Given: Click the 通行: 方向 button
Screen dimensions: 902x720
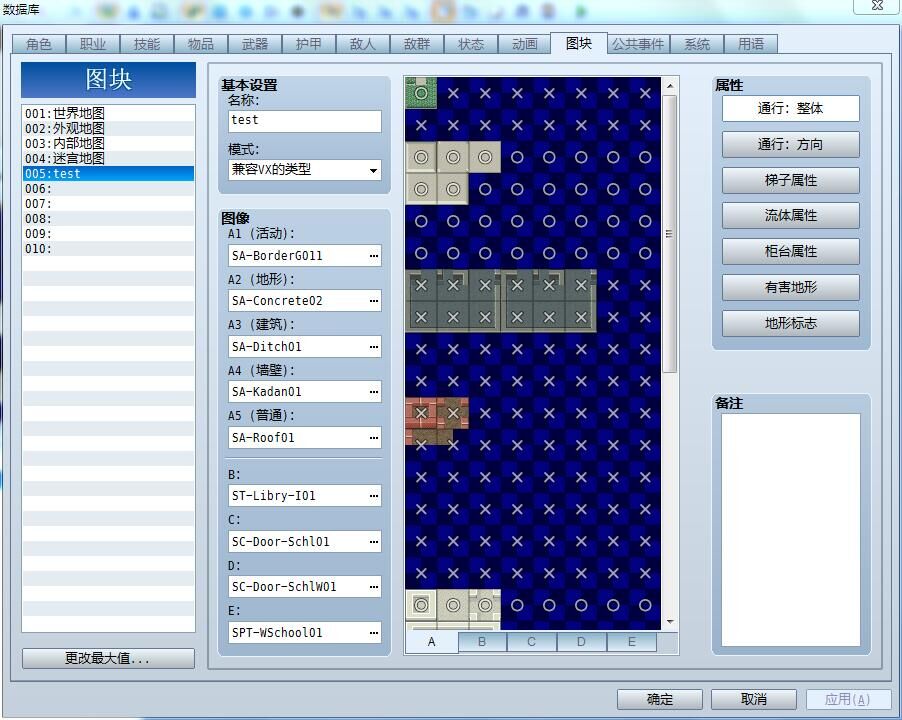Looking at the screenshot, I should (791, 144).
